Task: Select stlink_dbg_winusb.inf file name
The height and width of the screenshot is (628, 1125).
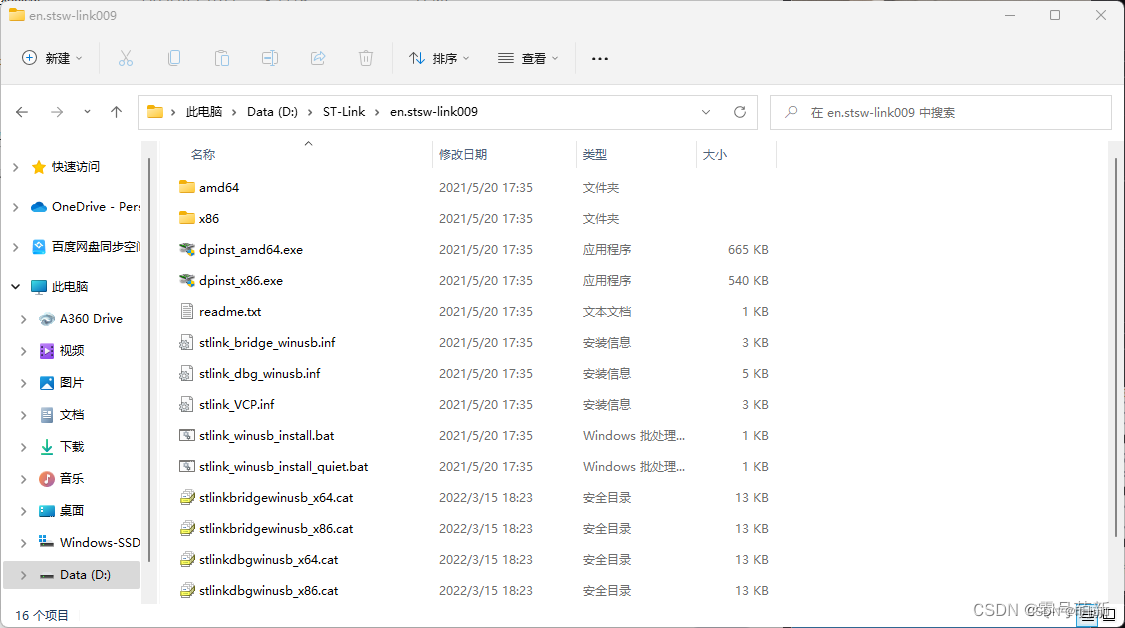Action: pos(260,373)
